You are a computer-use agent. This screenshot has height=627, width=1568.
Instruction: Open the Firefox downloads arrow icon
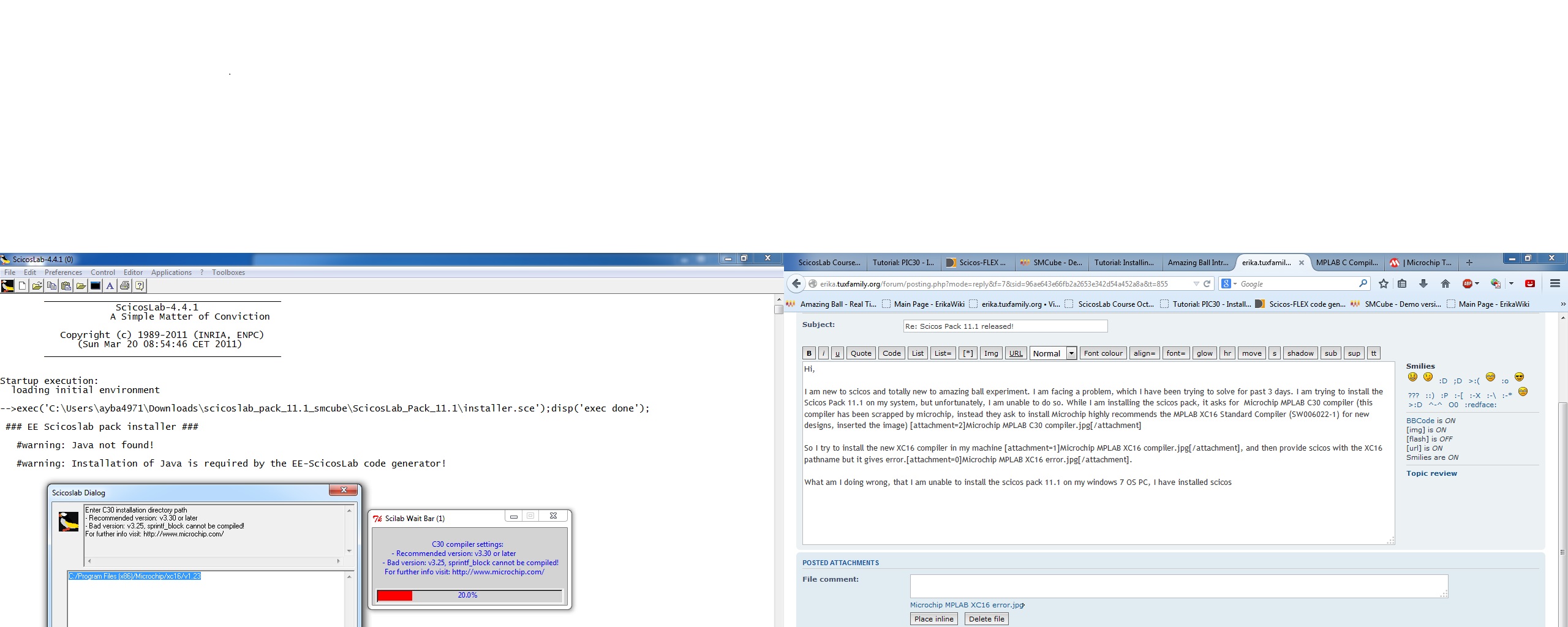point(1423,283)
